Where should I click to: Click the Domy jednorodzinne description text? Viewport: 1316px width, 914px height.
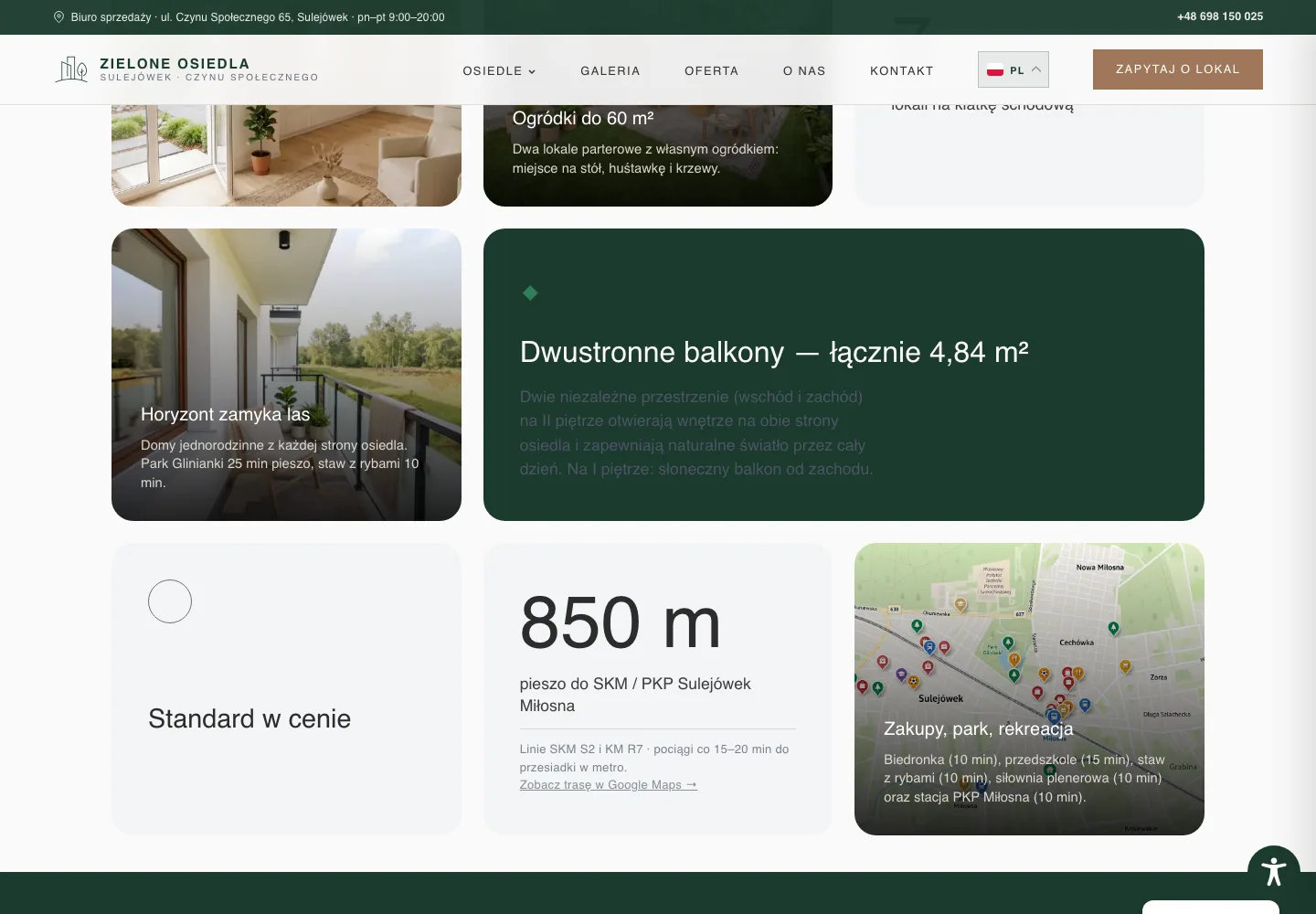[x=280, y=463]
